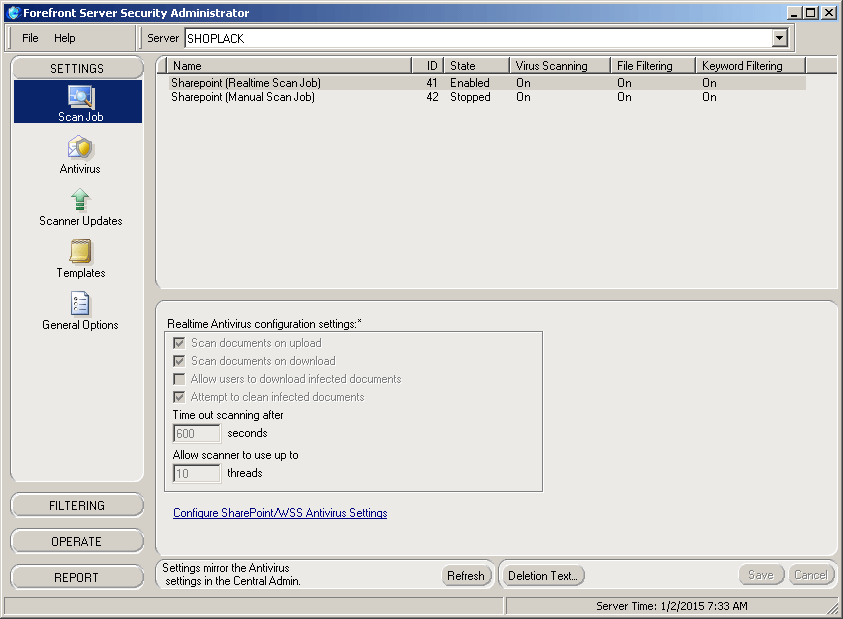Maximize the Forefront Administrator window
The width and height of the screenshot is (843, 619).
point(811,13)
